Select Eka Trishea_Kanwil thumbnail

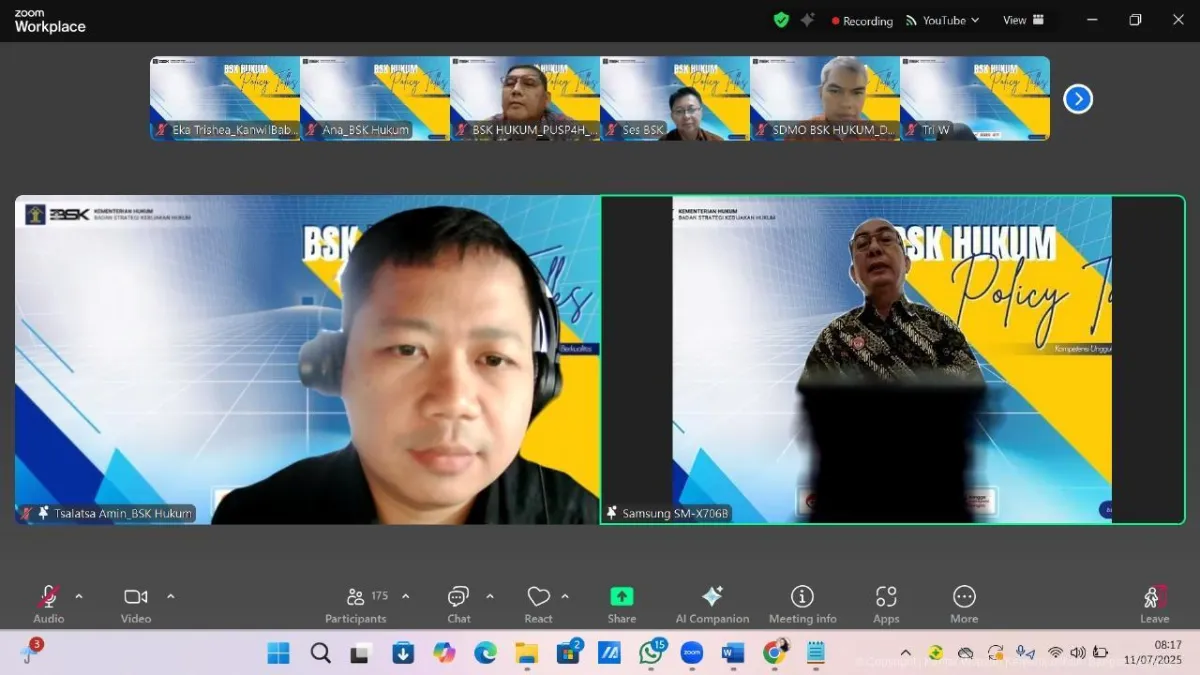(225, 98)
